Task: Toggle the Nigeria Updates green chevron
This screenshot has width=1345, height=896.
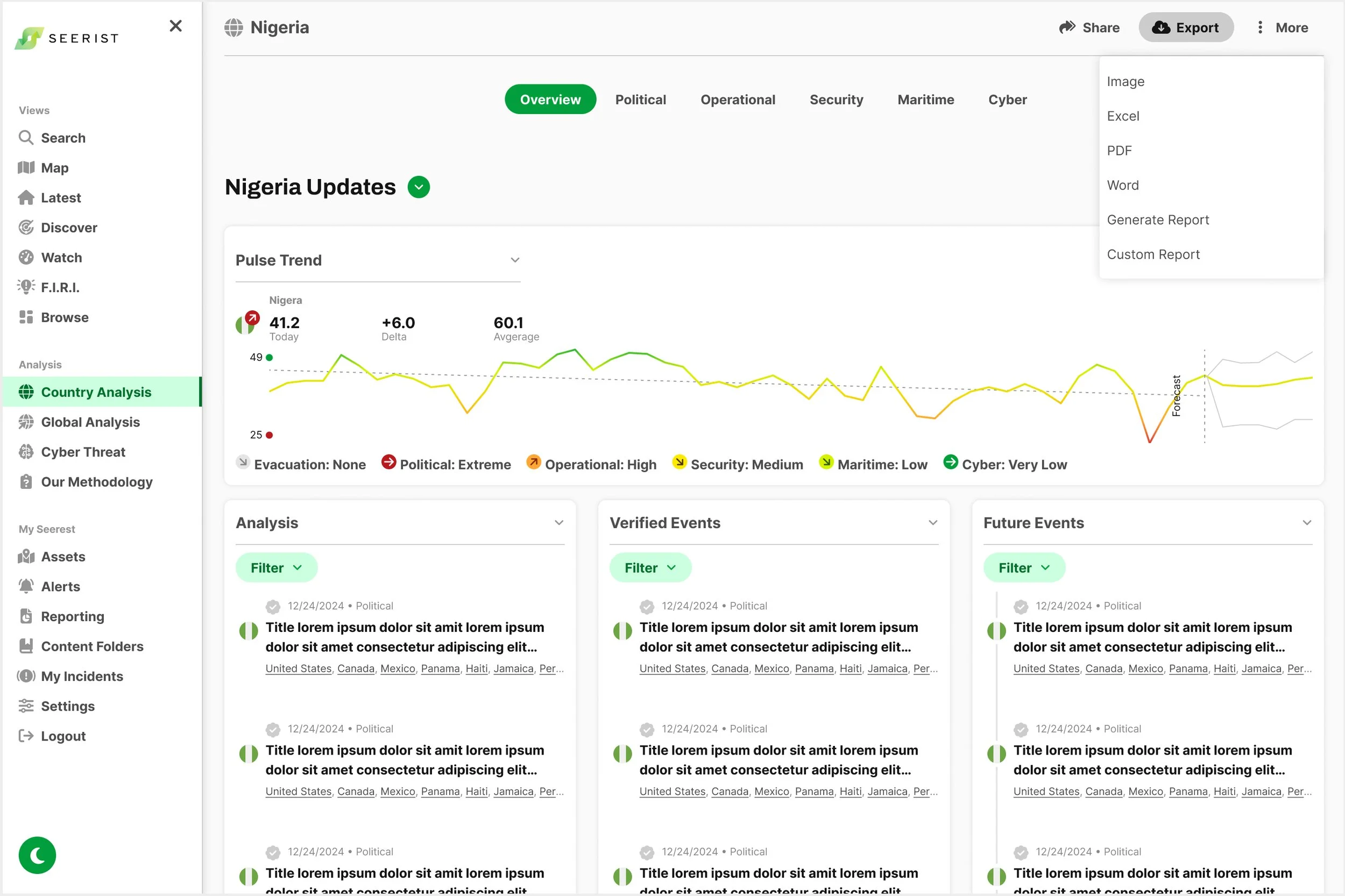Action: [419, 187]
